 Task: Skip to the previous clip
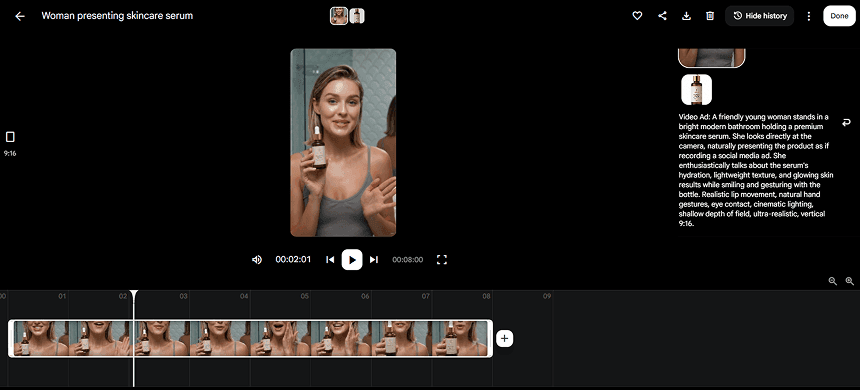[330, 259]
